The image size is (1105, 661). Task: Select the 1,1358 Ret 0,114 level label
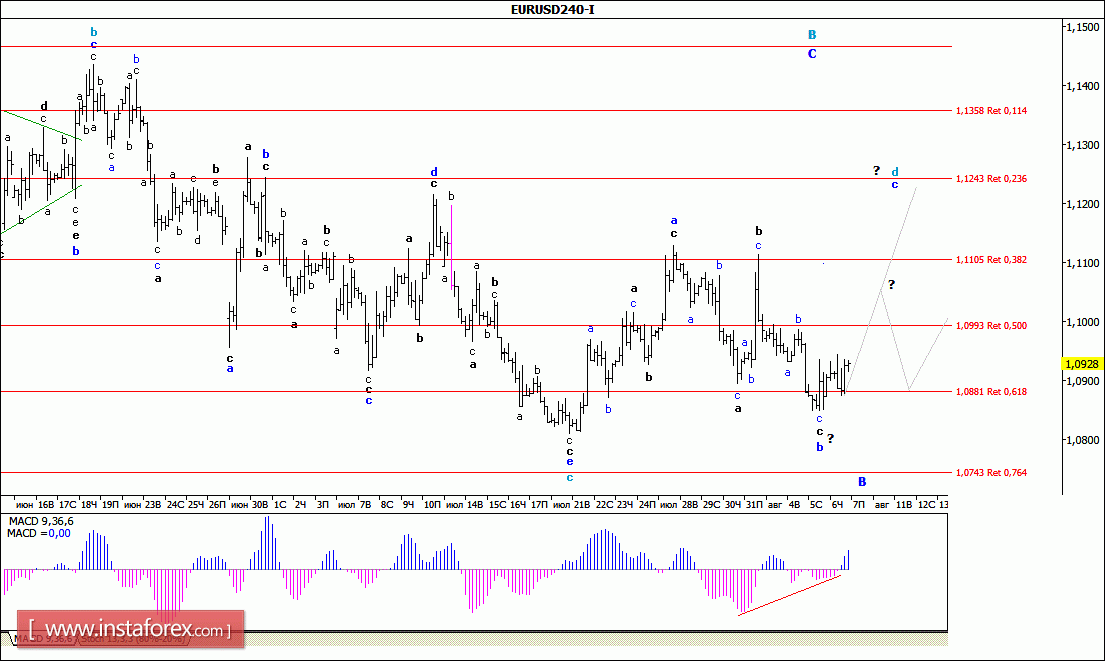pos(991,111)
